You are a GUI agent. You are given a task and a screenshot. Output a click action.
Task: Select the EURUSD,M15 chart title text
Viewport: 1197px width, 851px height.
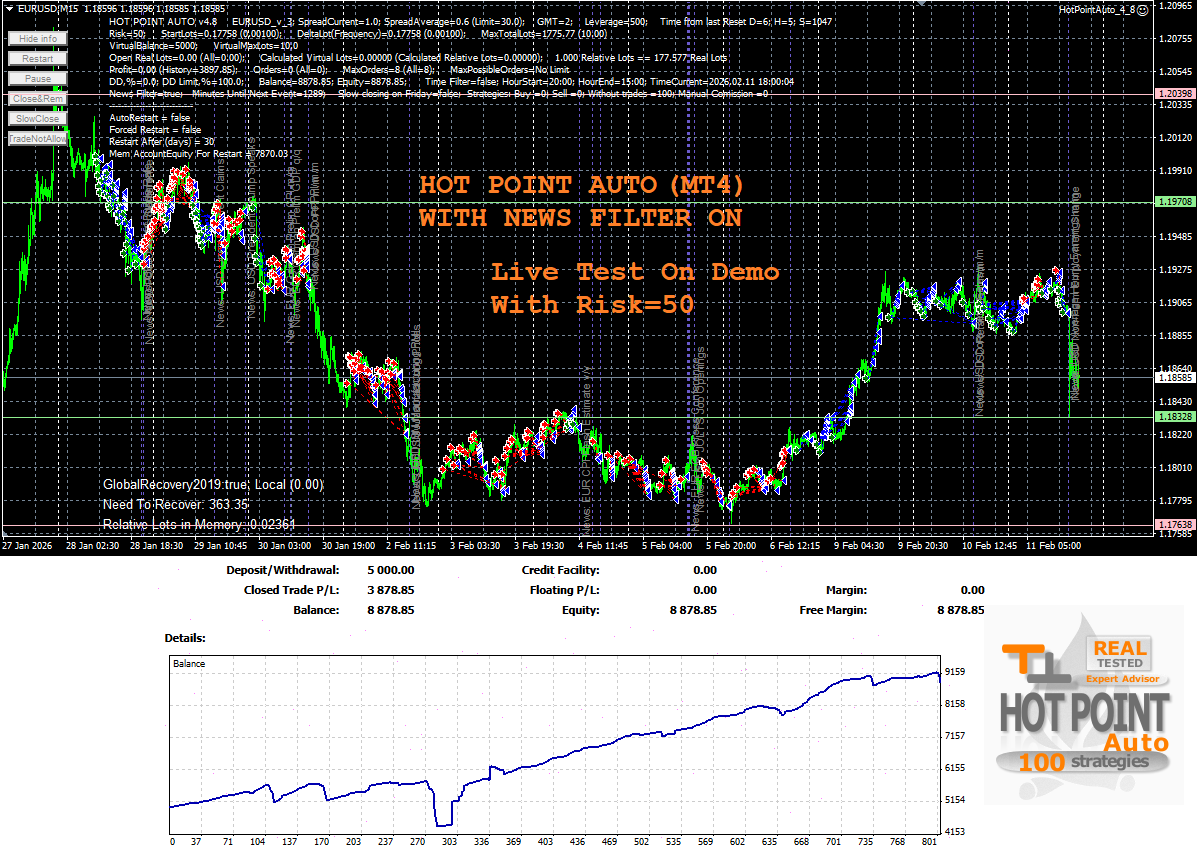[x=48, y=8]
